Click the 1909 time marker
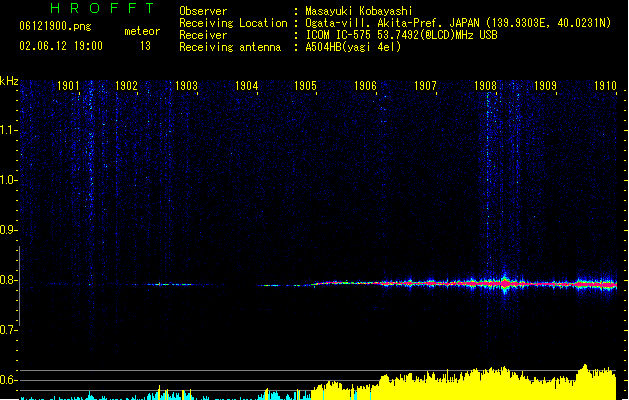629x400 pixels. (545, 86)
